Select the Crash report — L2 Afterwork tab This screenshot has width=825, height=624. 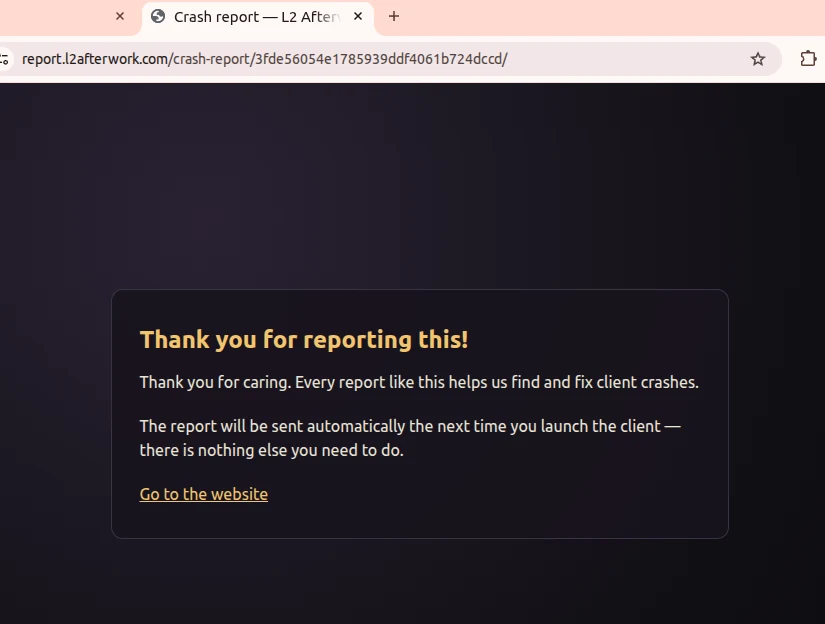(x=258, y=17)
